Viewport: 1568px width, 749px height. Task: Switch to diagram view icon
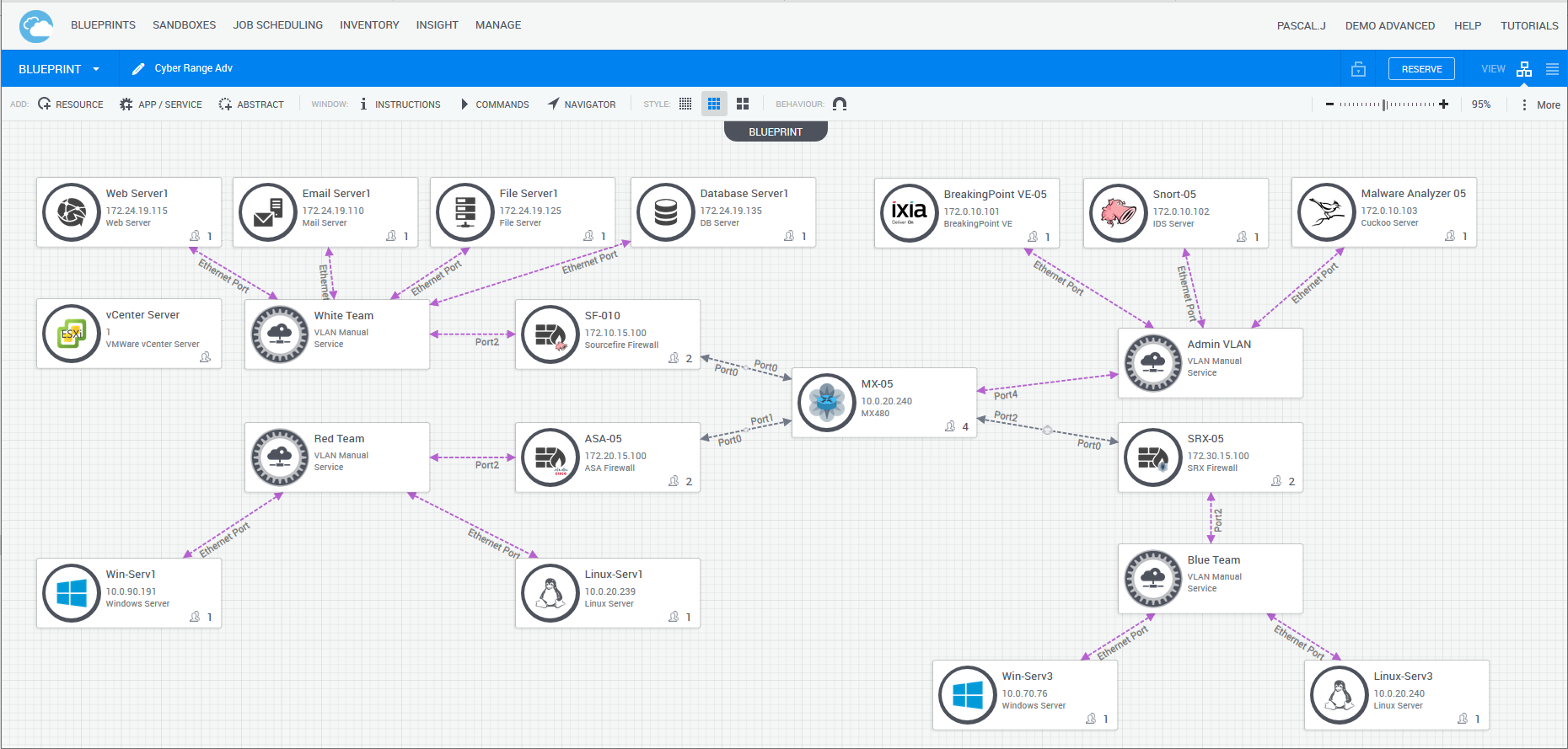coord(1524,69)
